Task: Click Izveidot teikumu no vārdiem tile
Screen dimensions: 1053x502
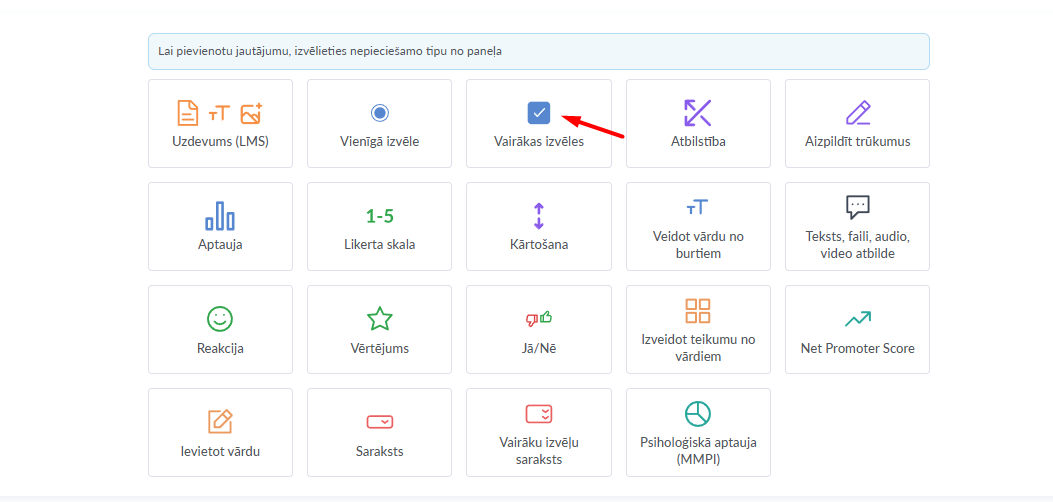Action: point(698,329)
